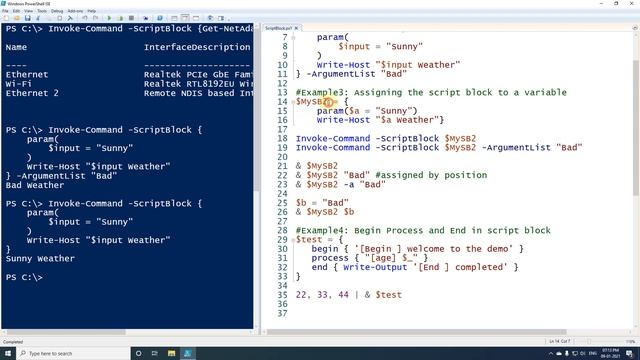Open the Debug menu
The height and width of the screenshot is (360, 640).
(x=57, y=11)
